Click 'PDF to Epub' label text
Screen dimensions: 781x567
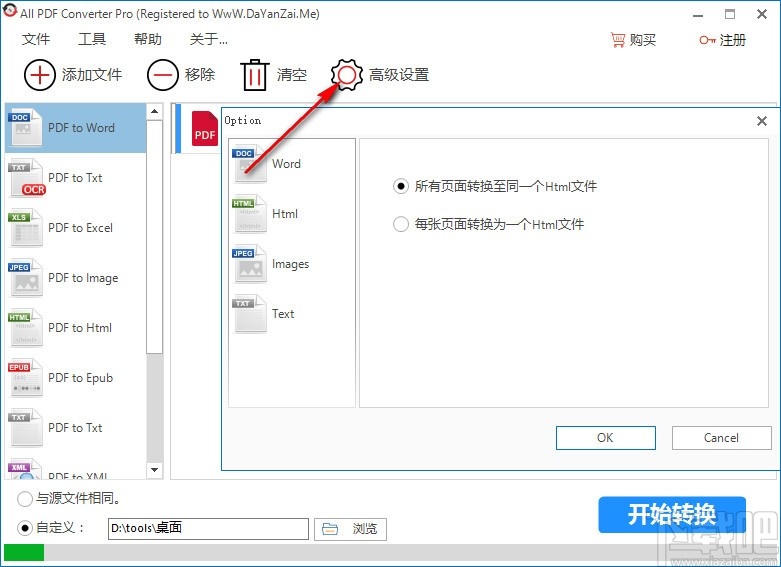click(x=81, y=378)
